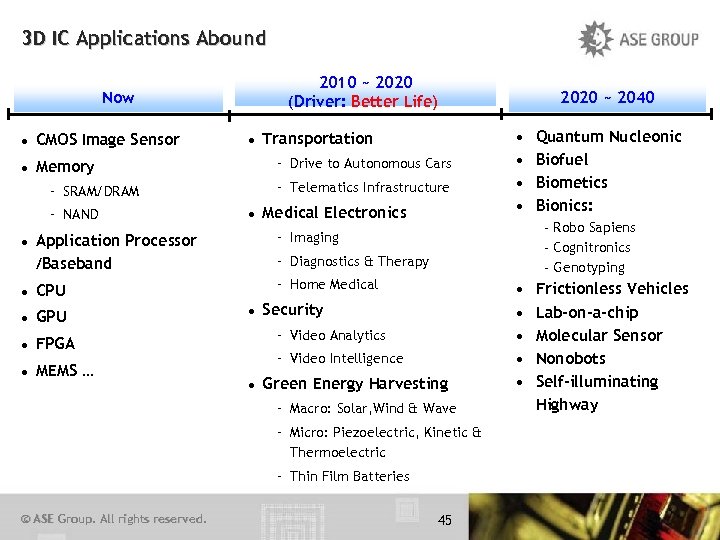
Task: Click the 'Lab-on-a-chip' bullet
Action: (587, 313)
